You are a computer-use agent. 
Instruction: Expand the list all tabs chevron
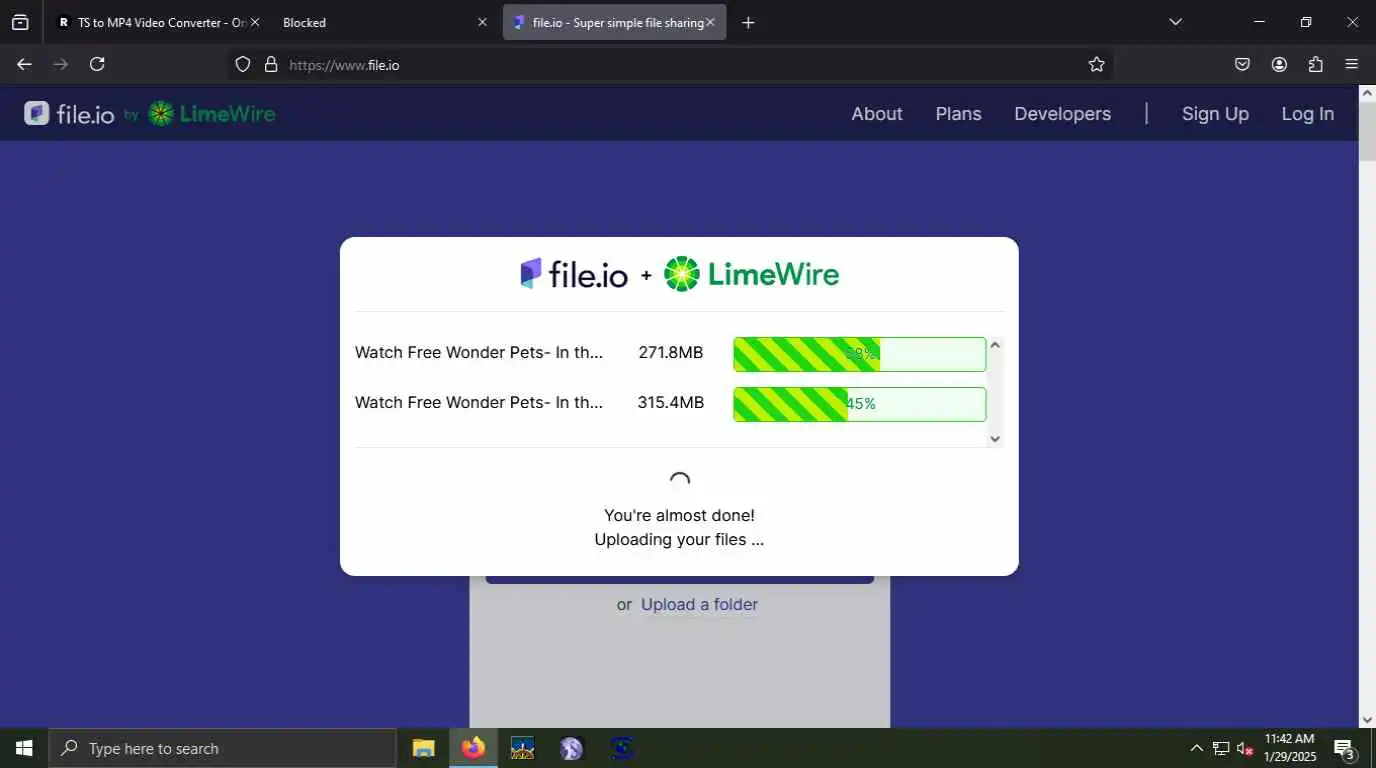point(1176,22)
